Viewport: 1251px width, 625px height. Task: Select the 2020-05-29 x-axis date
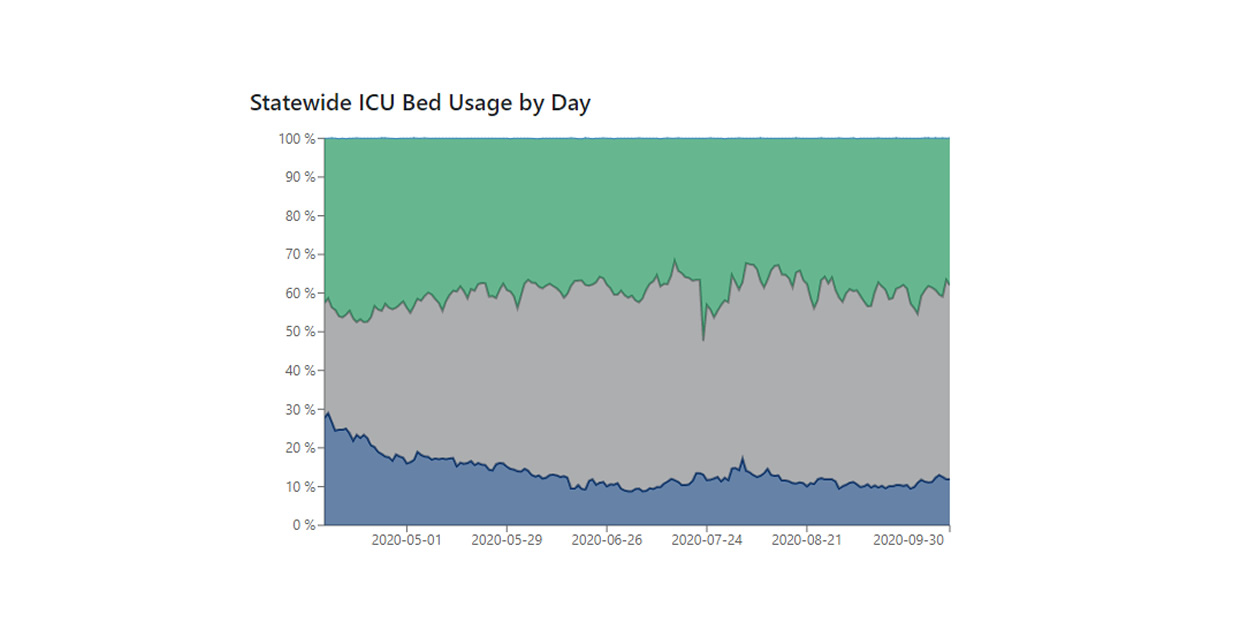(x=506, y=540)
